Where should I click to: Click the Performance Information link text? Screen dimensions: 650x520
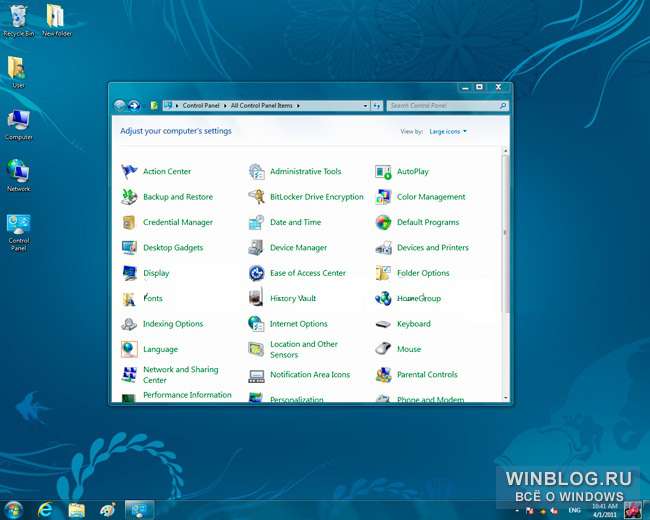(187, 395)
